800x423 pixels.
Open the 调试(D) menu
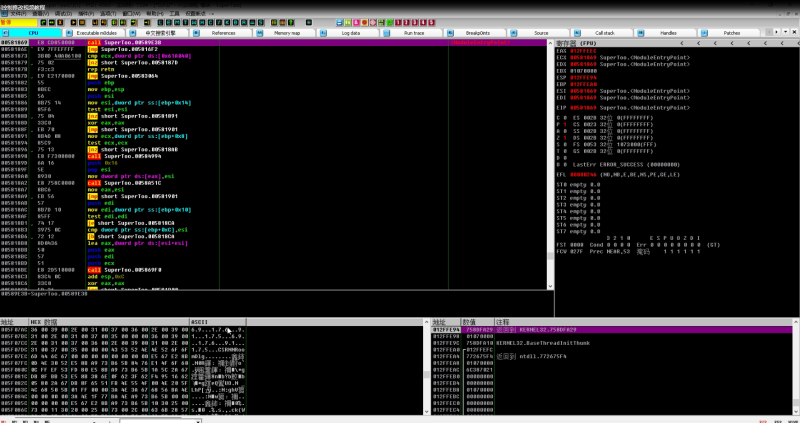63,13
